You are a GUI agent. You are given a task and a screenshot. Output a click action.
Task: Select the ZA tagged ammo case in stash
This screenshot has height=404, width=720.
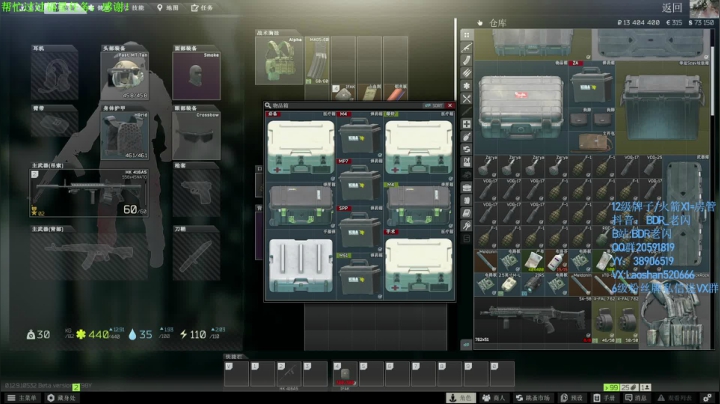(592, 84)
